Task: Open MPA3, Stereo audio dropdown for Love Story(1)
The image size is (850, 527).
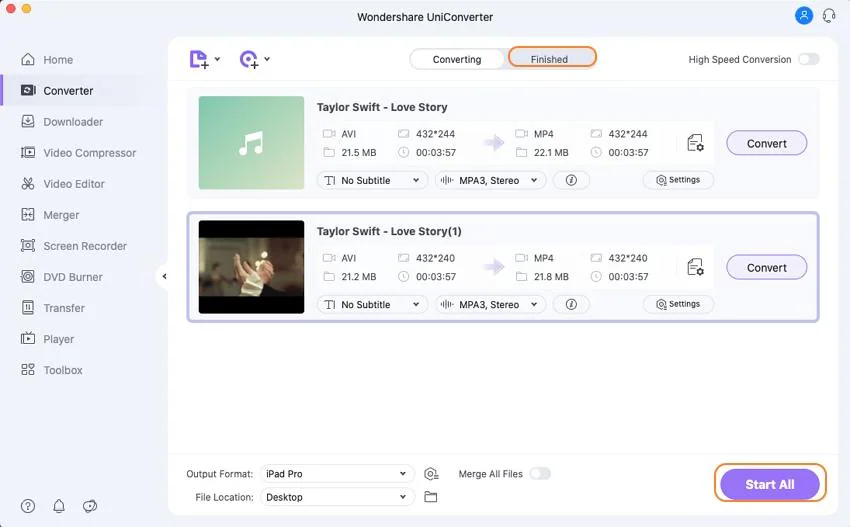Action: pos(491,304)
